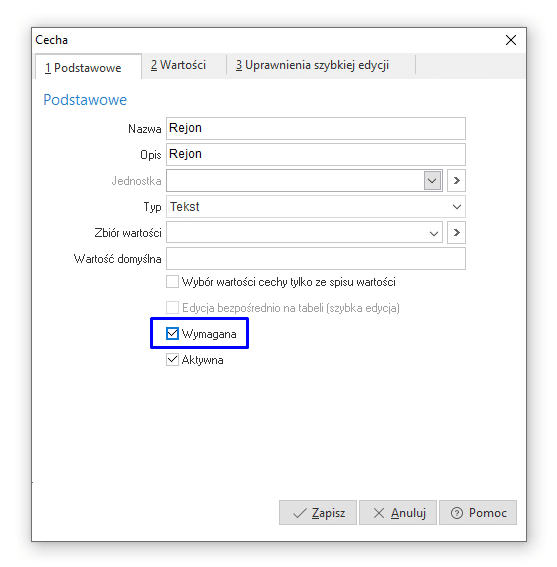Open the arrow button next to Jednostka
557x567 pixels.
(x=456, y=180)
